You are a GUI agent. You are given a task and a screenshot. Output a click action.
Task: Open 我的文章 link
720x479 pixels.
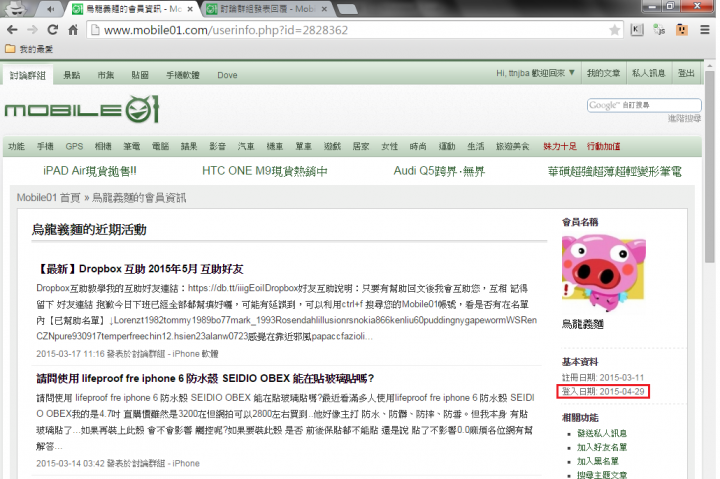click(603, 73)
